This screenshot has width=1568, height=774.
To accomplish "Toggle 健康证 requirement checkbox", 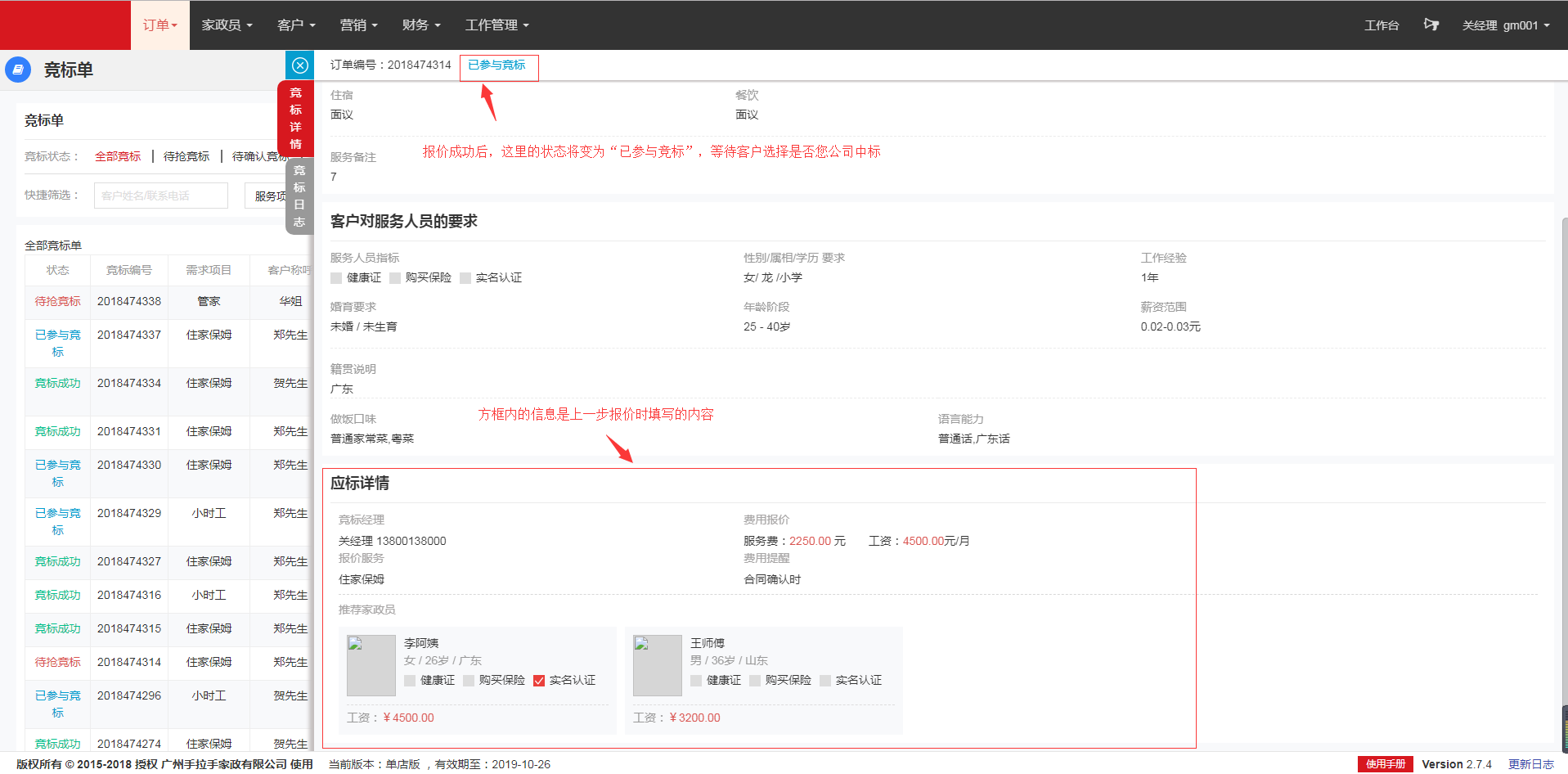I will 336,278.
